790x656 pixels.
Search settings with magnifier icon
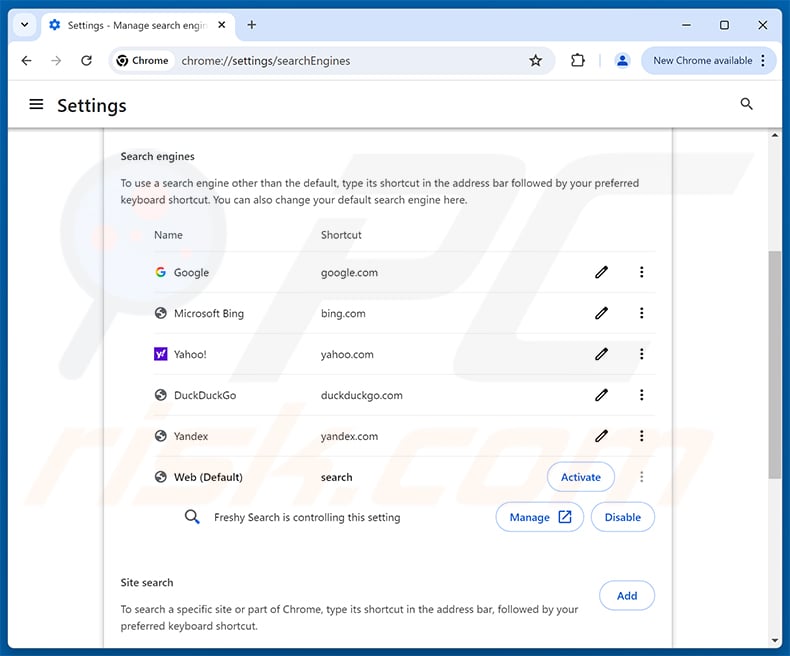[x=746, y=104]
